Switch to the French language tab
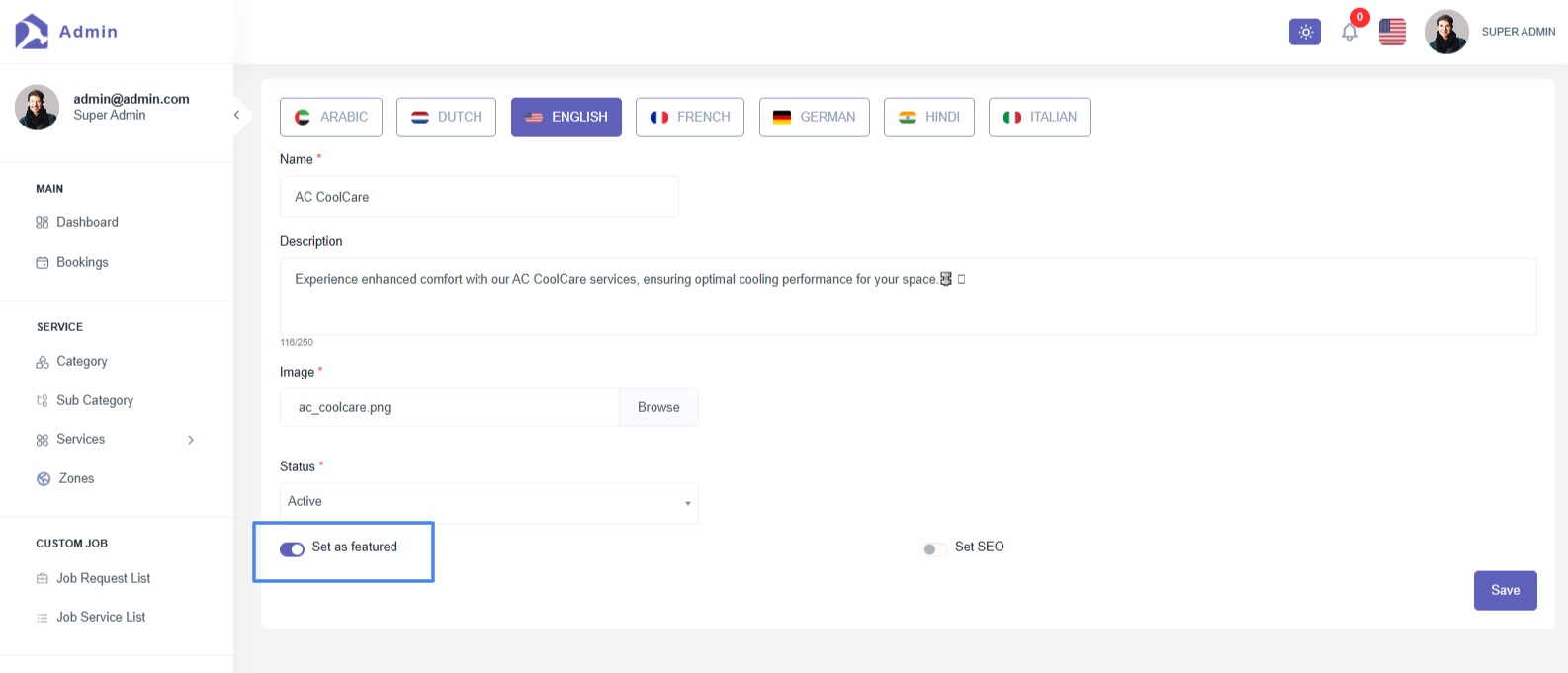Screen dimensions: 1568x673 (x=689, y=117)
